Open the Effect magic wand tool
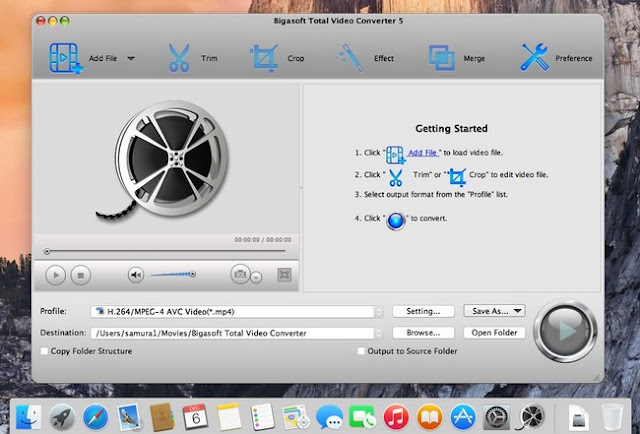The width and height of the screenshot is (640, 434). pyautogui.click(x=350, y=58)
